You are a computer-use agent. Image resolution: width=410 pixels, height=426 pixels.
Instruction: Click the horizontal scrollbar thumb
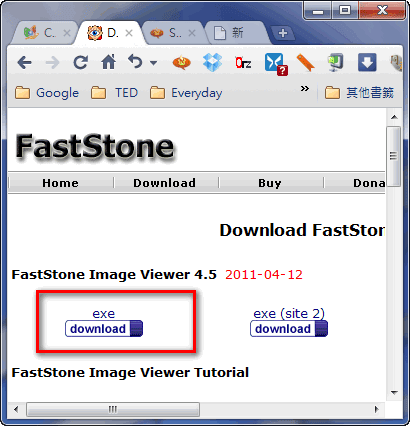[113, 409]
